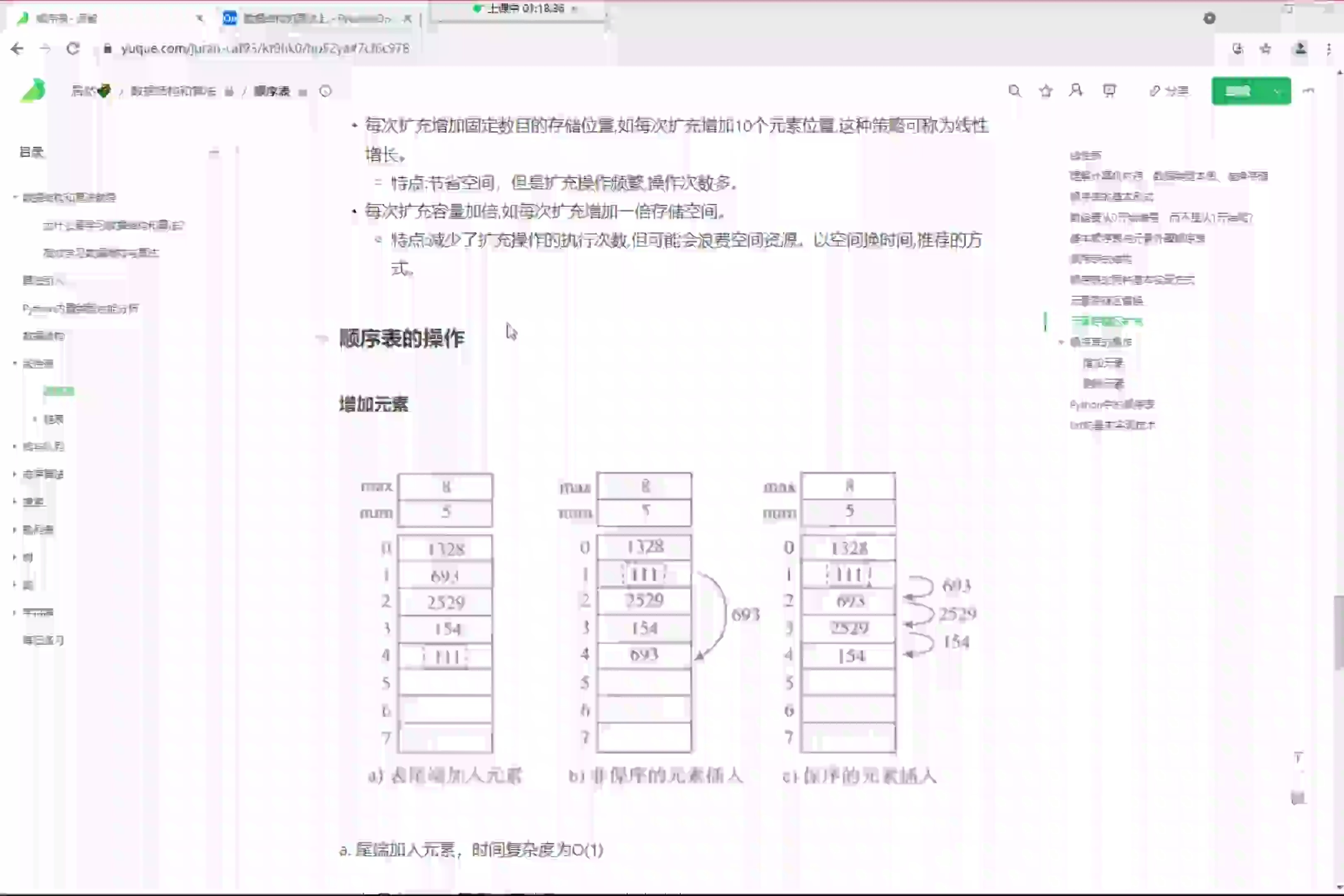Open the collaborator invite icon
This screenshot has width=1344, height=896.
[1076, 91]
